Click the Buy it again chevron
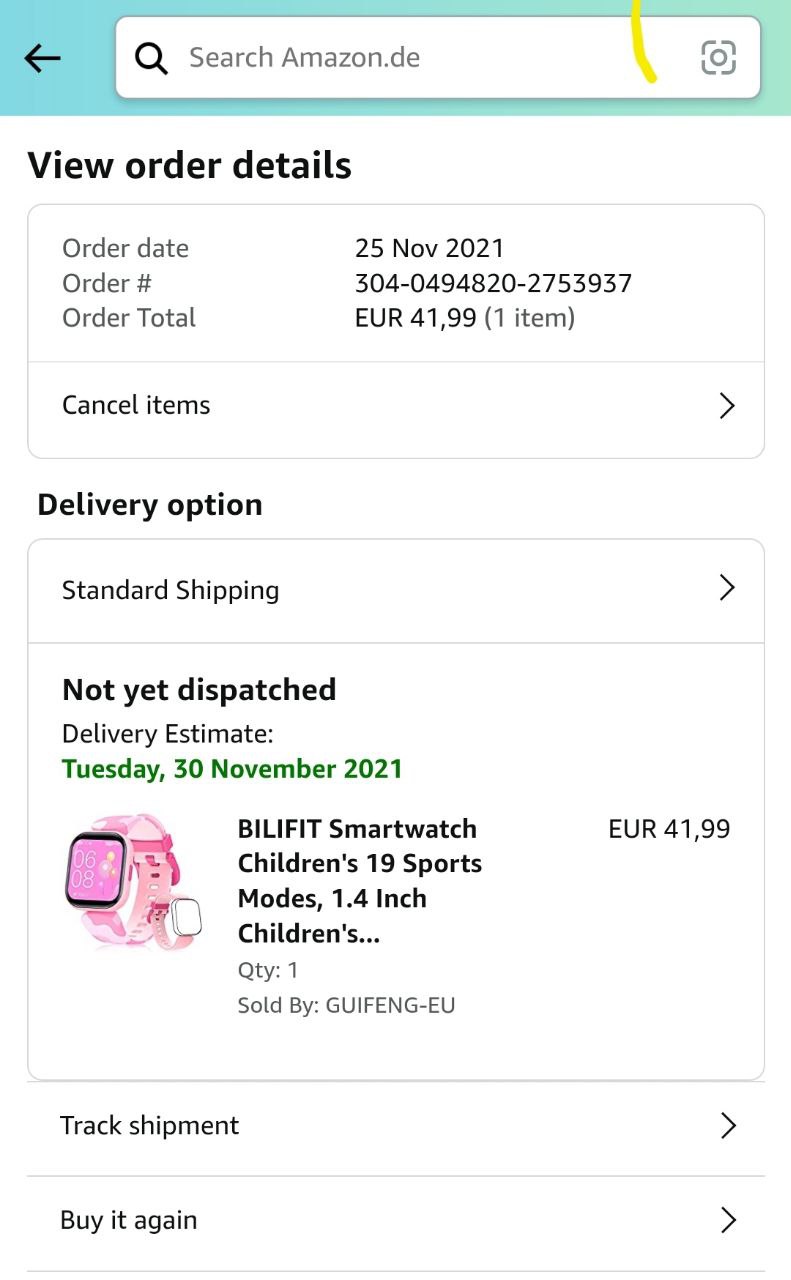Viewport: 791px width, 1280px height. click(x=728, y=1221)
